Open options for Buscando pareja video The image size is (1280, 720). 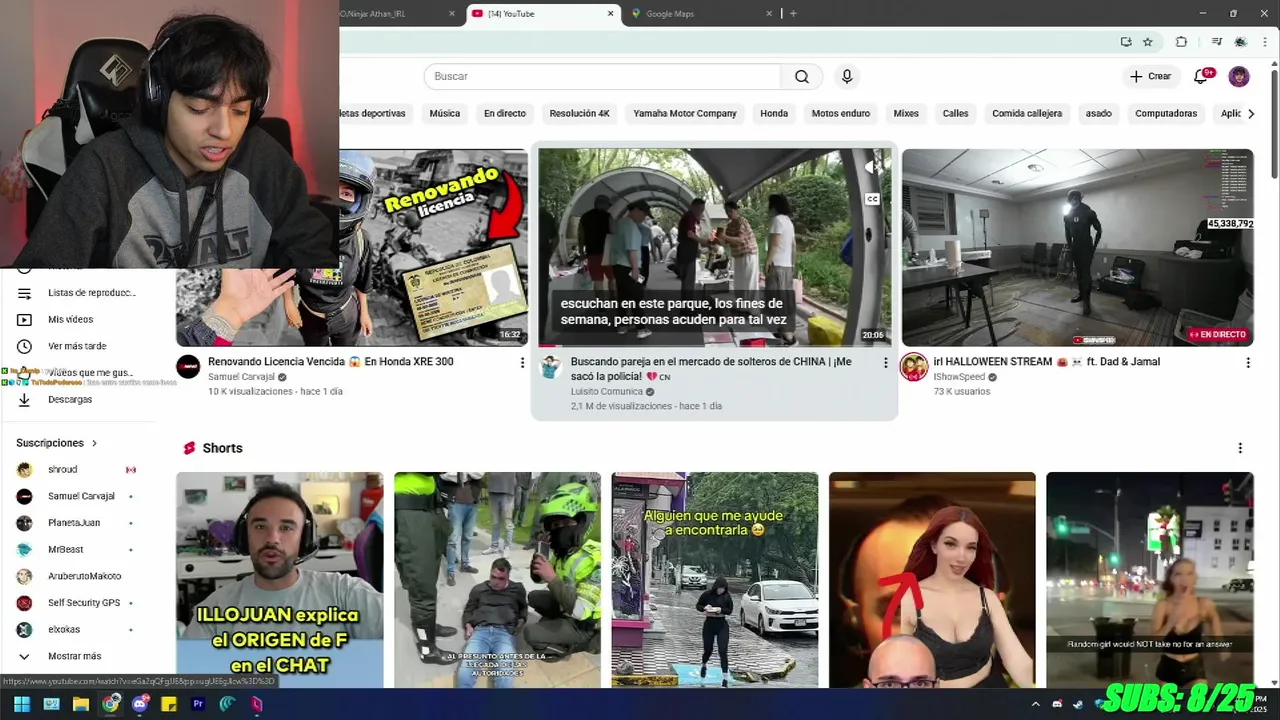[885, 363]
